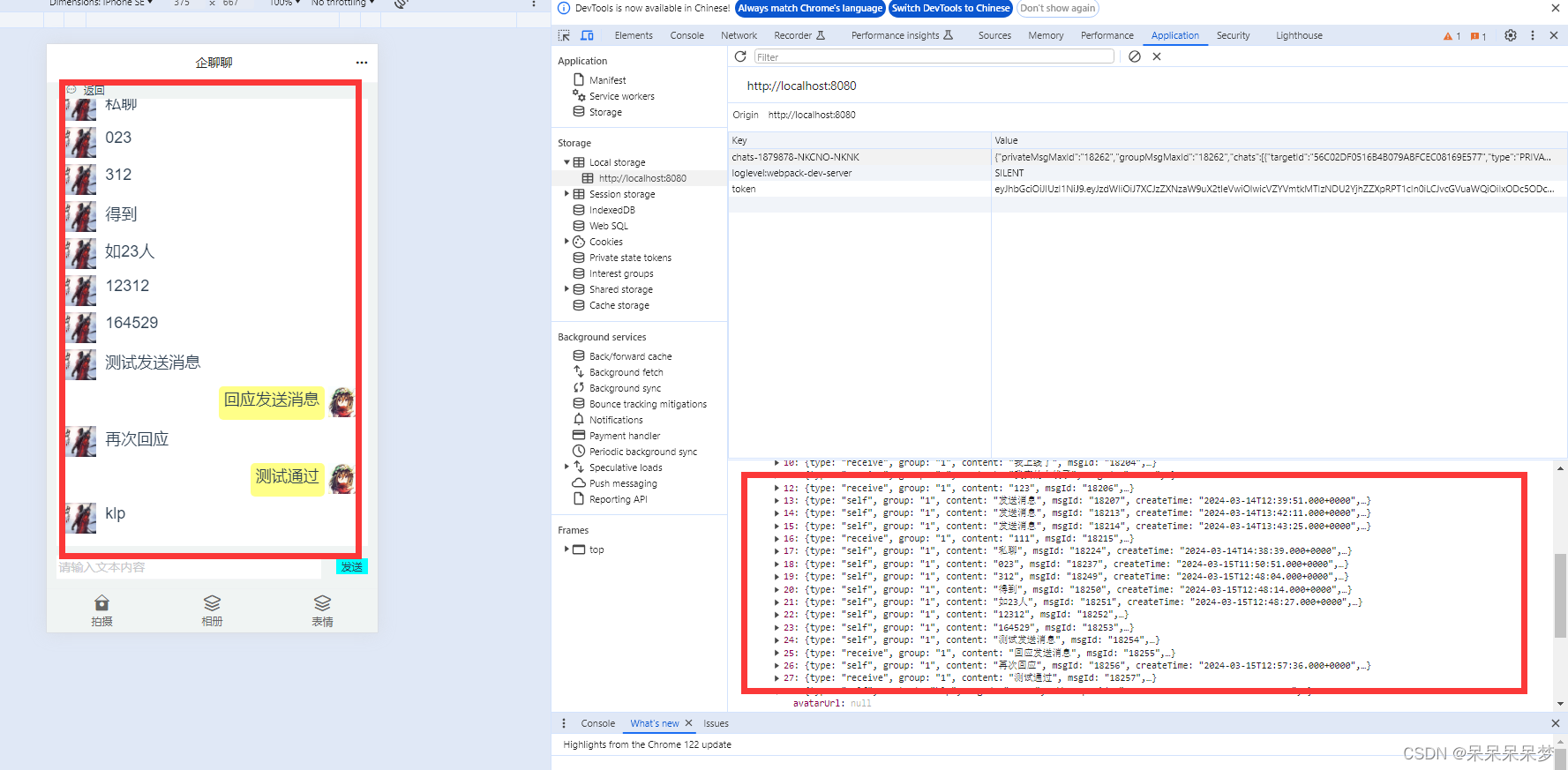The height and width of the screenshot is (770, 1568).
Task: Close the bottom drawer panel
Action: pos(1556,723)
